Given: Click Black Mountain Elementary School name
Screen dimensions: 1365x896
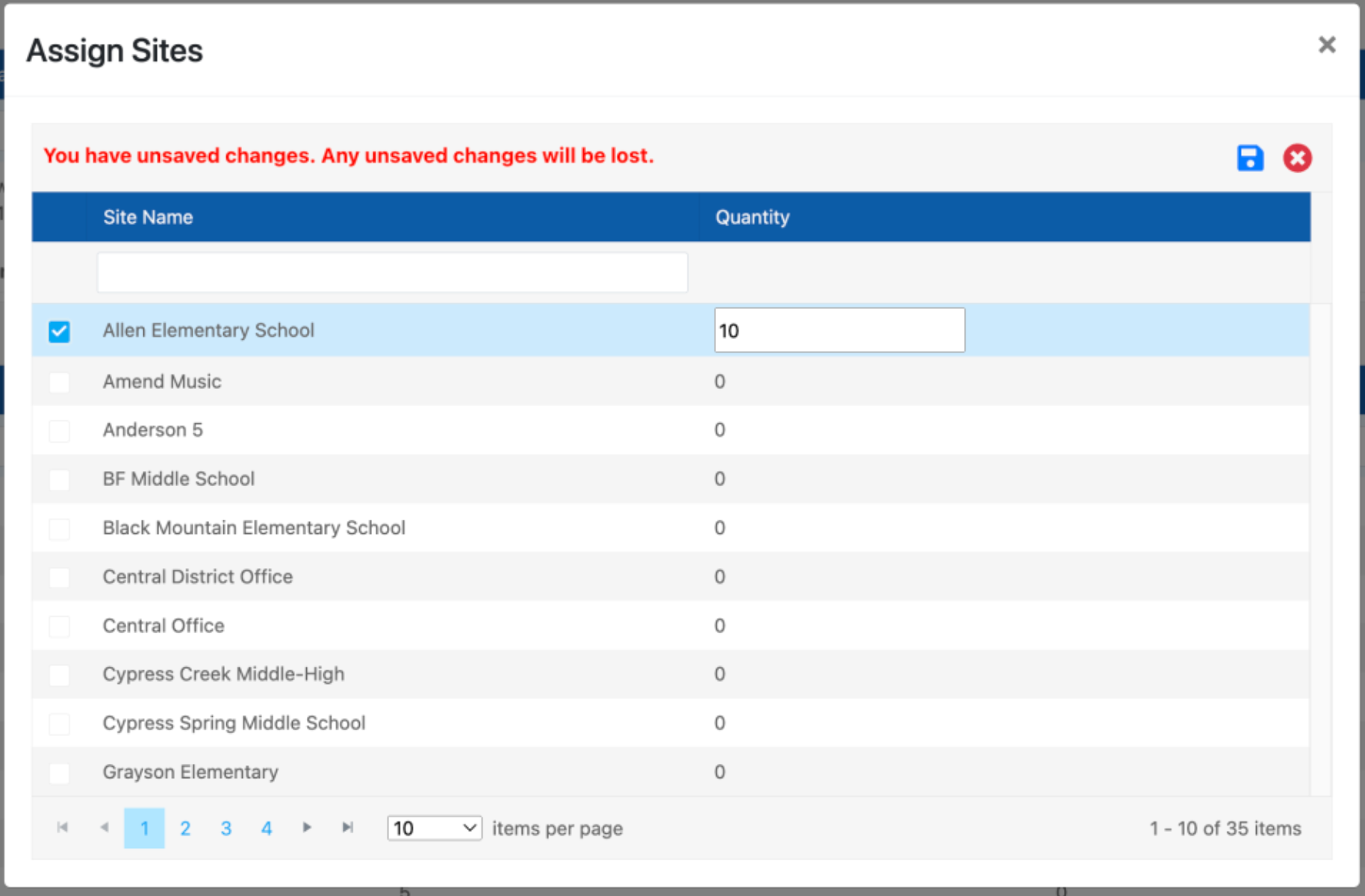Looking at the screenshot, I should point(254,528).
